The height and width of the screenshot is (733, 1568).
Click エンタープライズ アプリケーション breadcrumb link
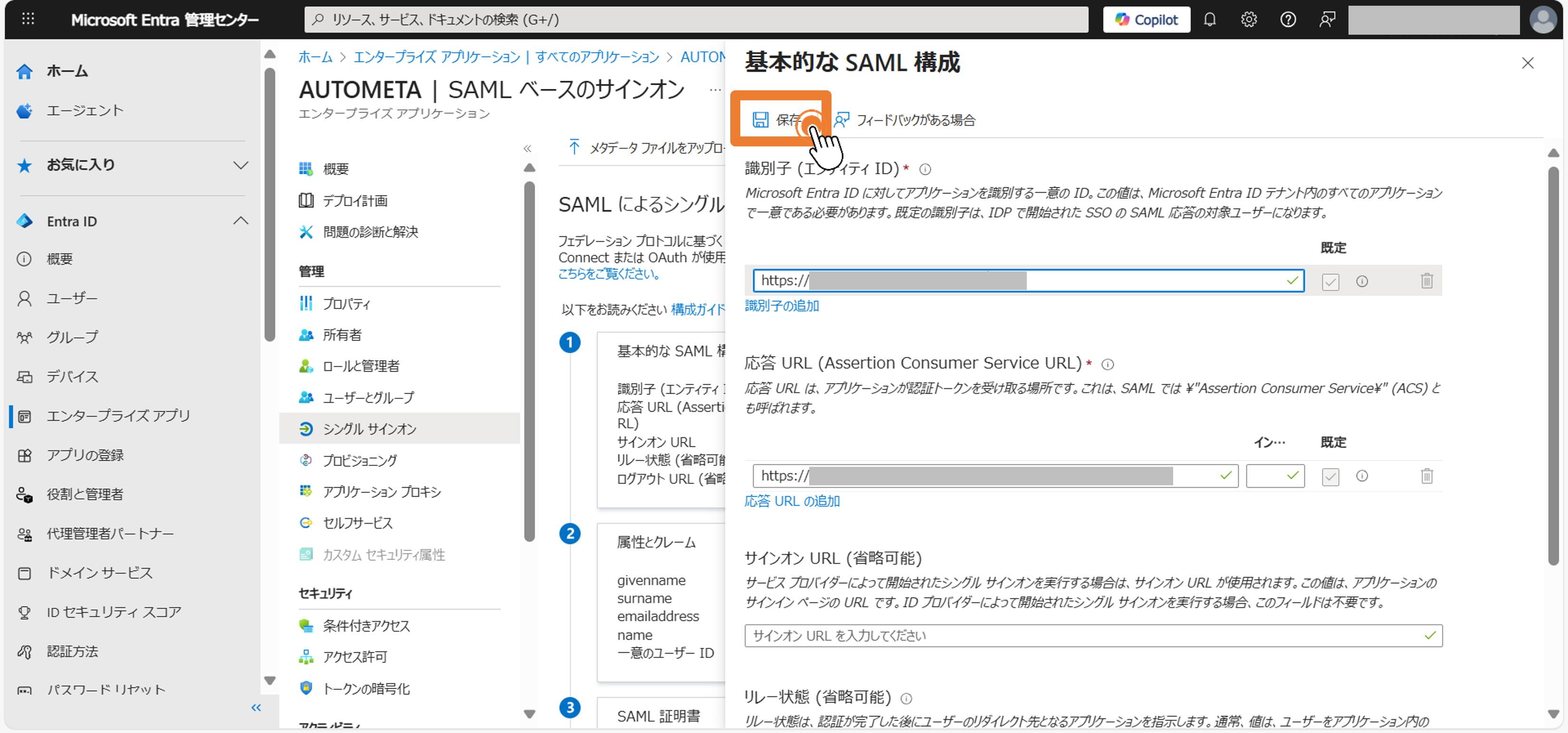(437, 57)
